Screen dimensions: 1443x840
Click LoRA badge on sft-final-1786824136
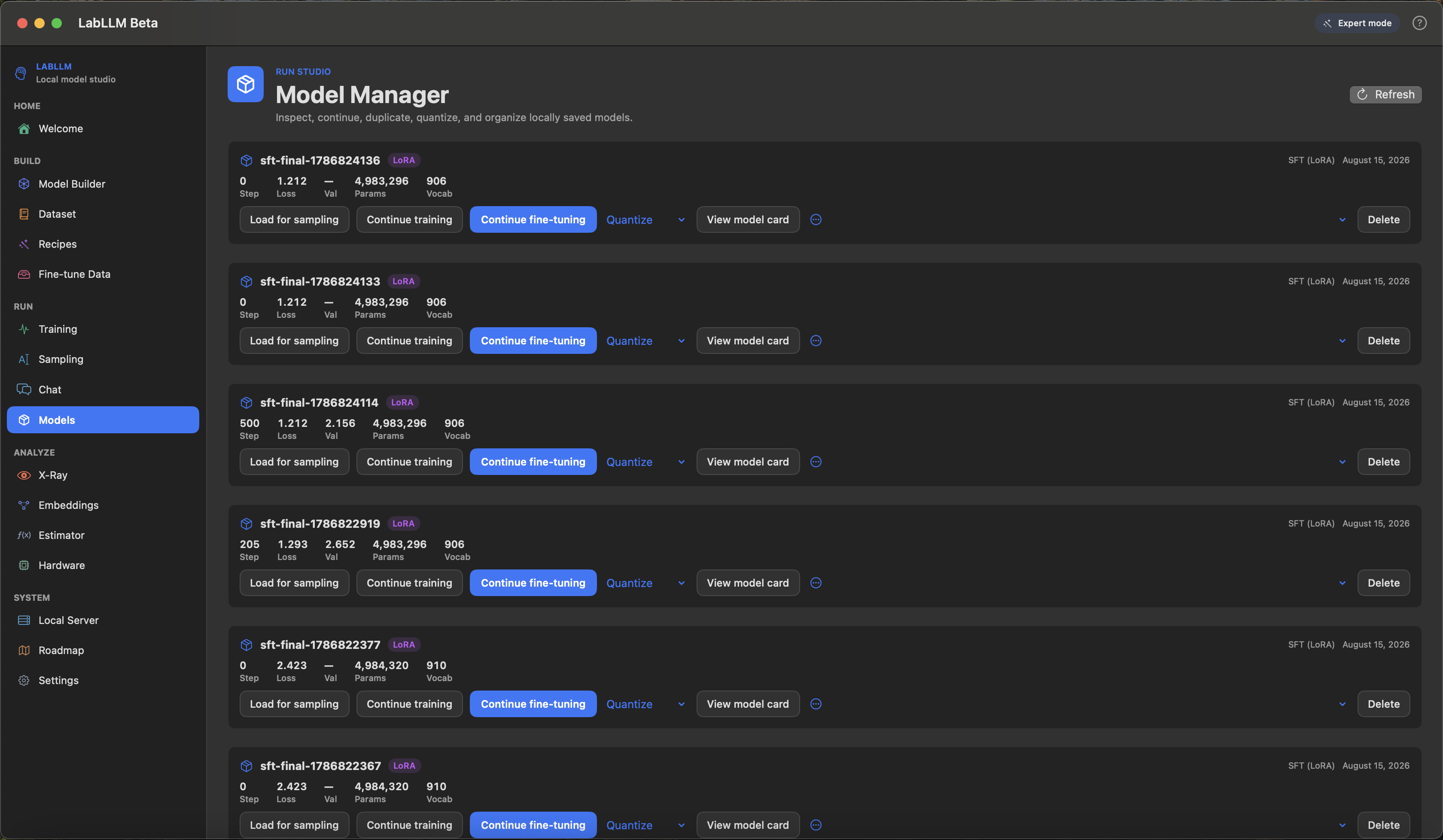pyautogui.click(x=404, y=160)
